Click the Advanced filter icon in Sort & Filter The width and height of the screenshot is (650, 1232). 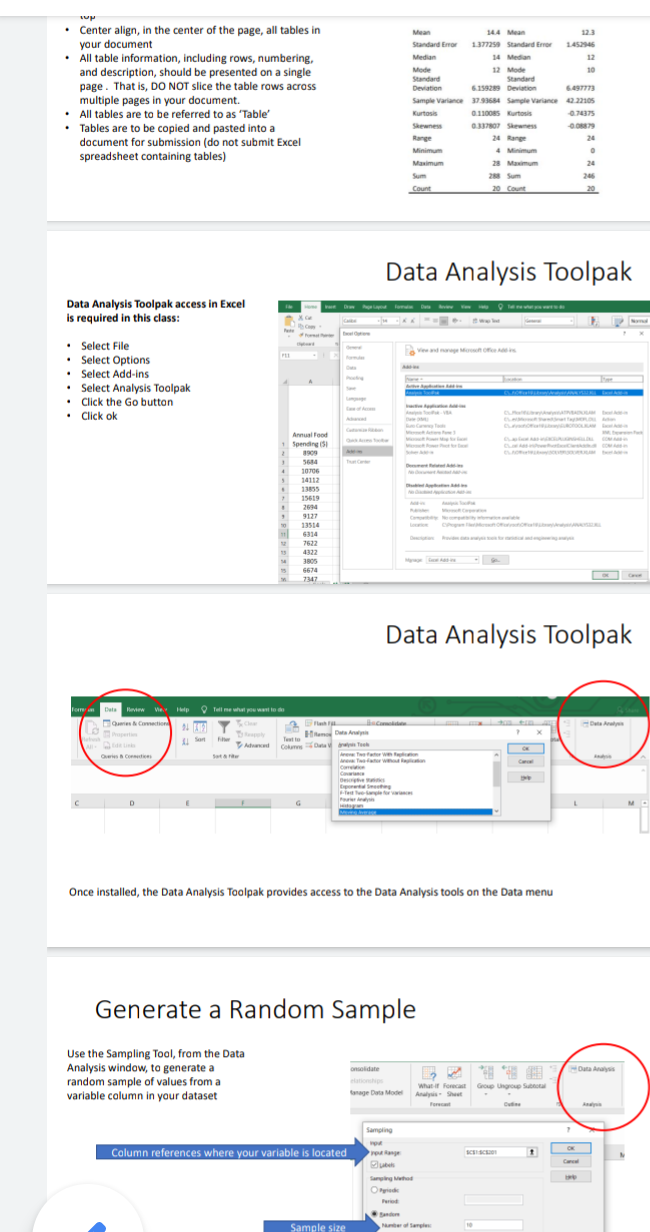pos(239,744)
